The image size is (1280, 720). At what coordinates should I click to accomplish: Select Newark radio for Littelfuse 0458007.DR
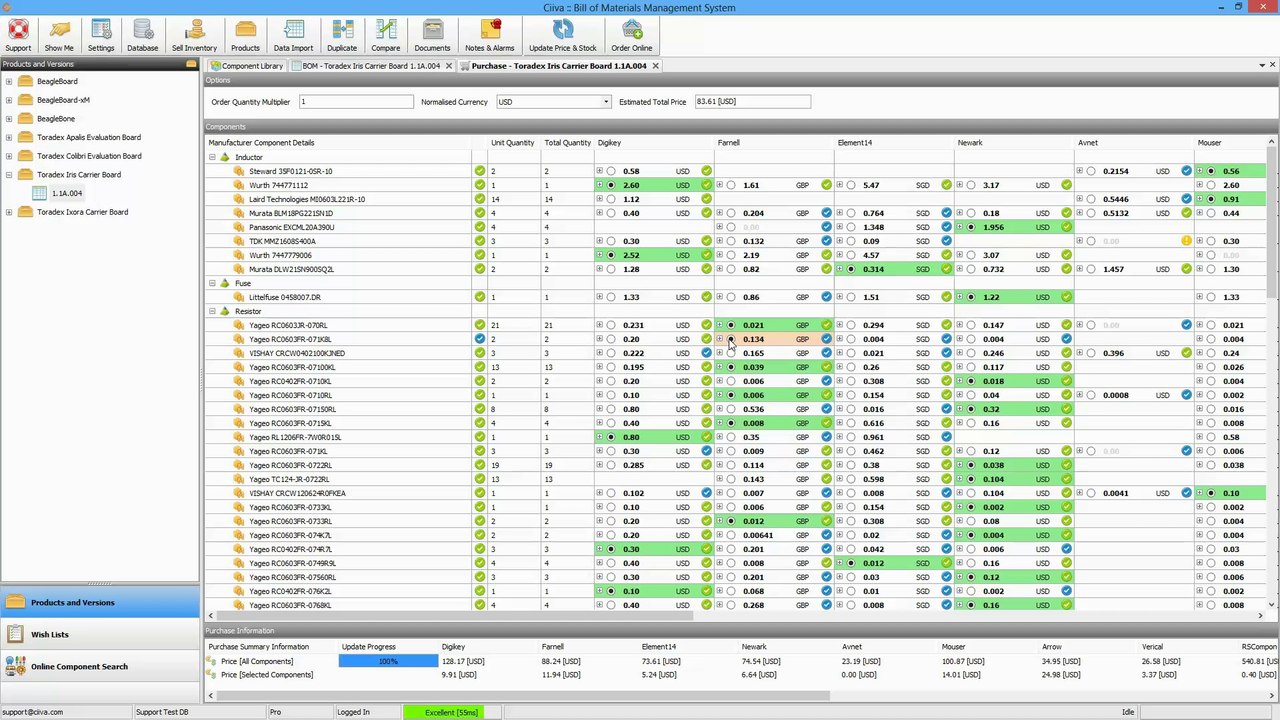(x=971, y=297)
